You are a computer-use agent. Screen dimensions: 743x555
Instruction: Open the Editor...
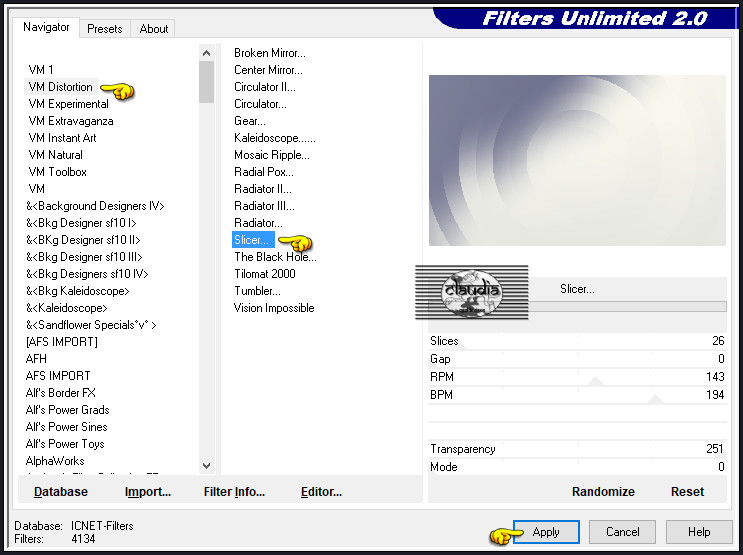[x=321, y=492]
